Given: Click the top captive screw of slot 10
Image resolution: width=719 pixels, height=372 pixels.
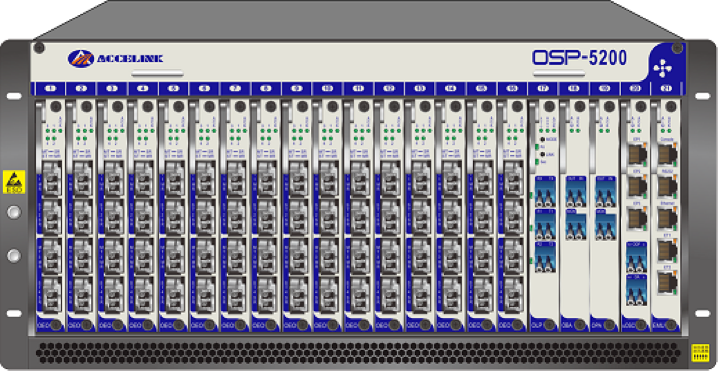Looking at the screenshot, I should point(333,106).
